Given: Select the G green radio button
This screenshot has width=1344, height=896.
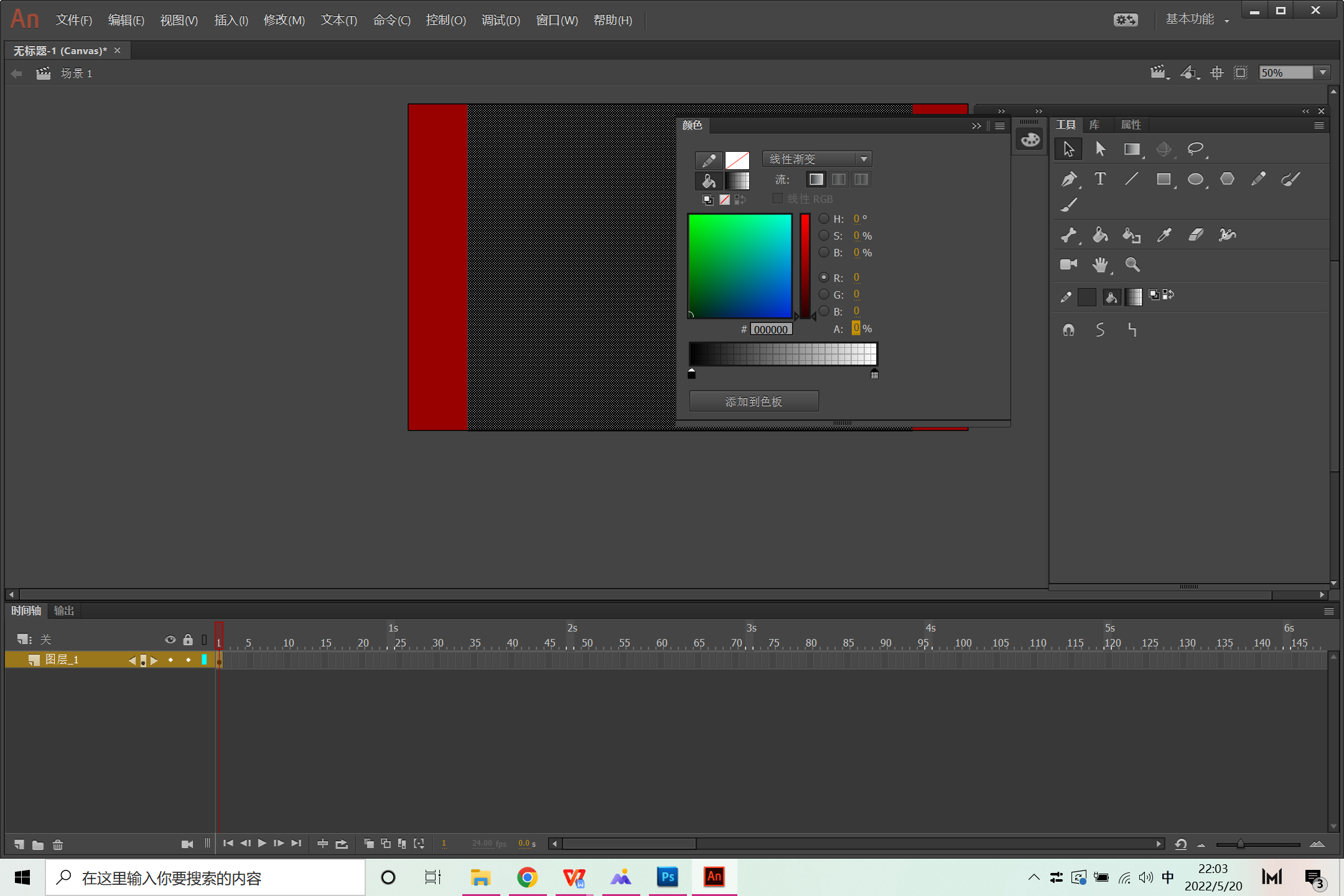Looking at the screenshot, I should click(824, 294).
